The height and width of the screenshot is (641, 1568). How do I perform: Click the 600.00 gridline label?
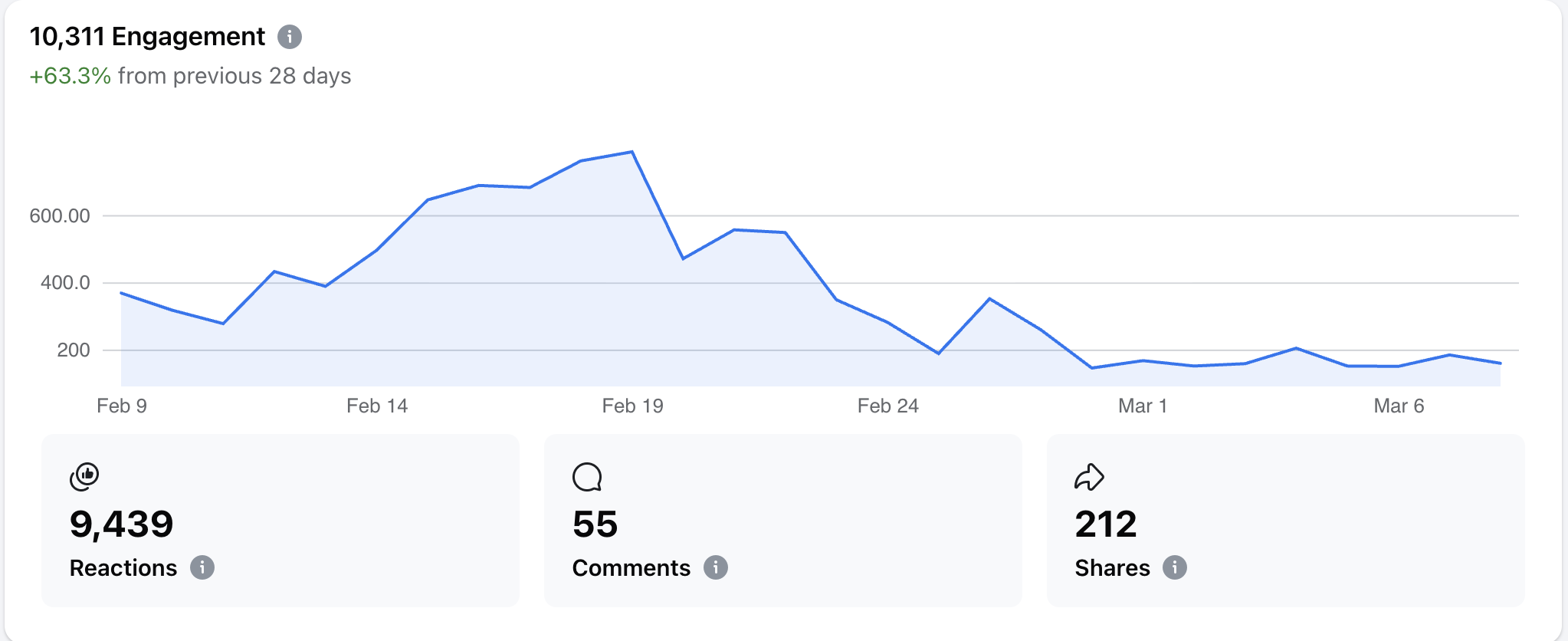[60, 215]
